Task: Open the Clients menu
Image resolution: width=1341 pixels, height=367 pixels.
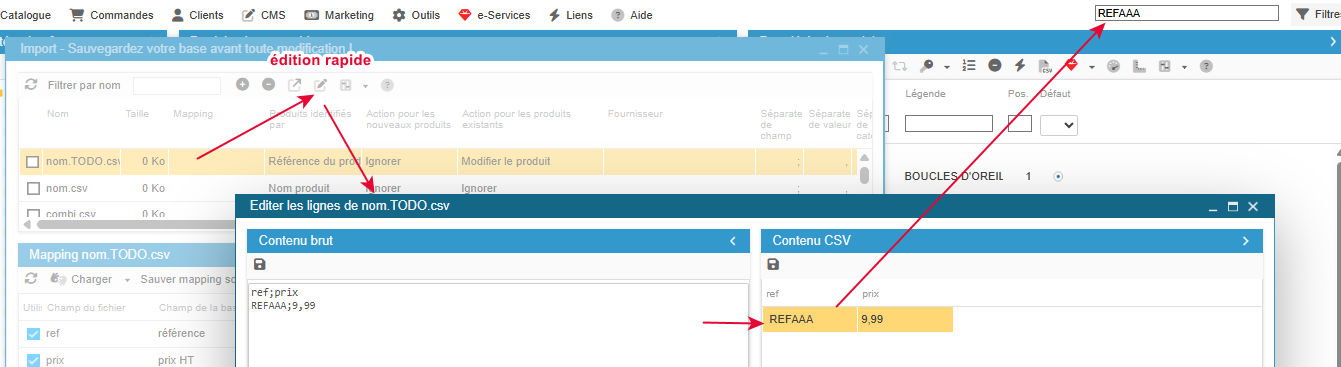Action: click(x=197, y=15)
